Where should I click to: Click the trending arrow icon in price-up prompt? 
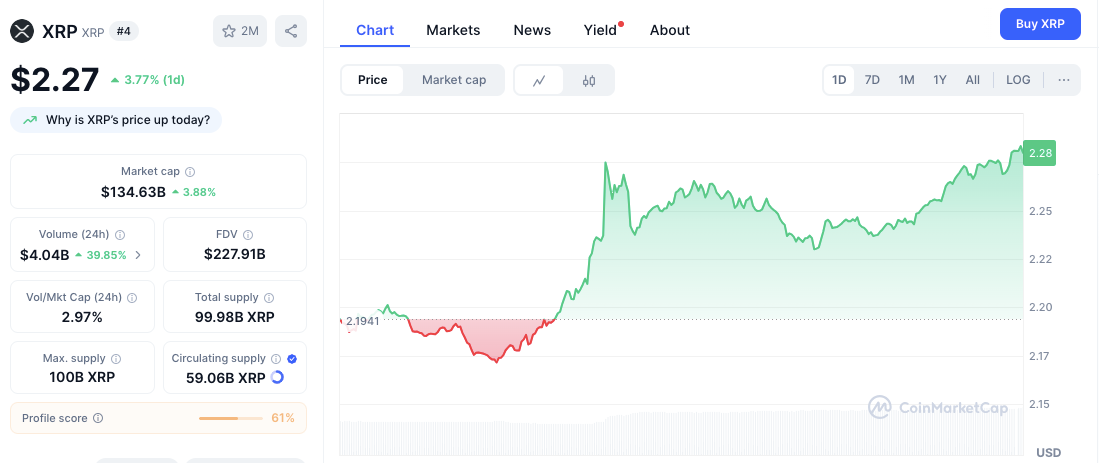(30, 120)
